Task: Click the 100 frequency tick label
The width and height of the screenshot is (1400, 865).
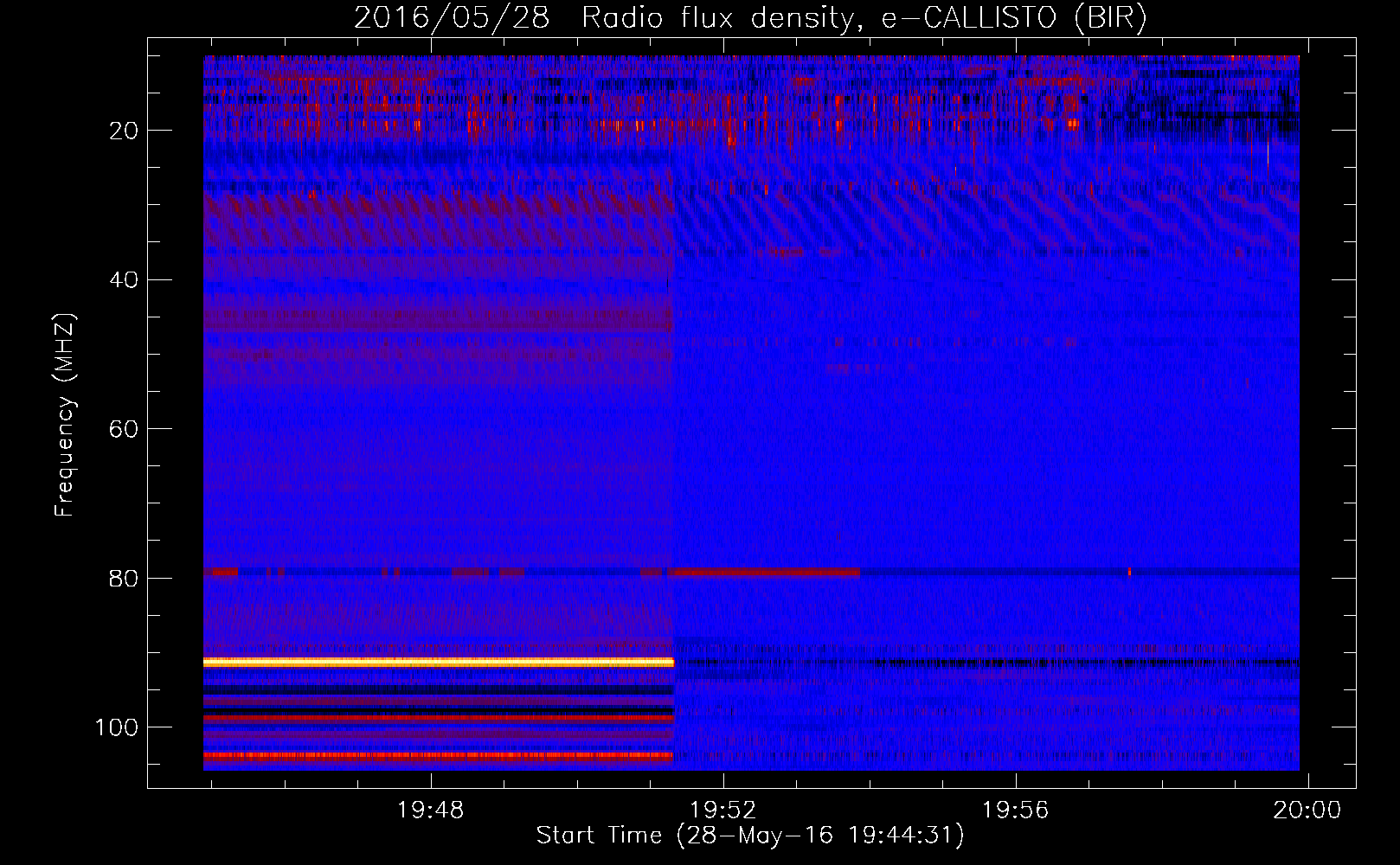Action: pos(117,727)
